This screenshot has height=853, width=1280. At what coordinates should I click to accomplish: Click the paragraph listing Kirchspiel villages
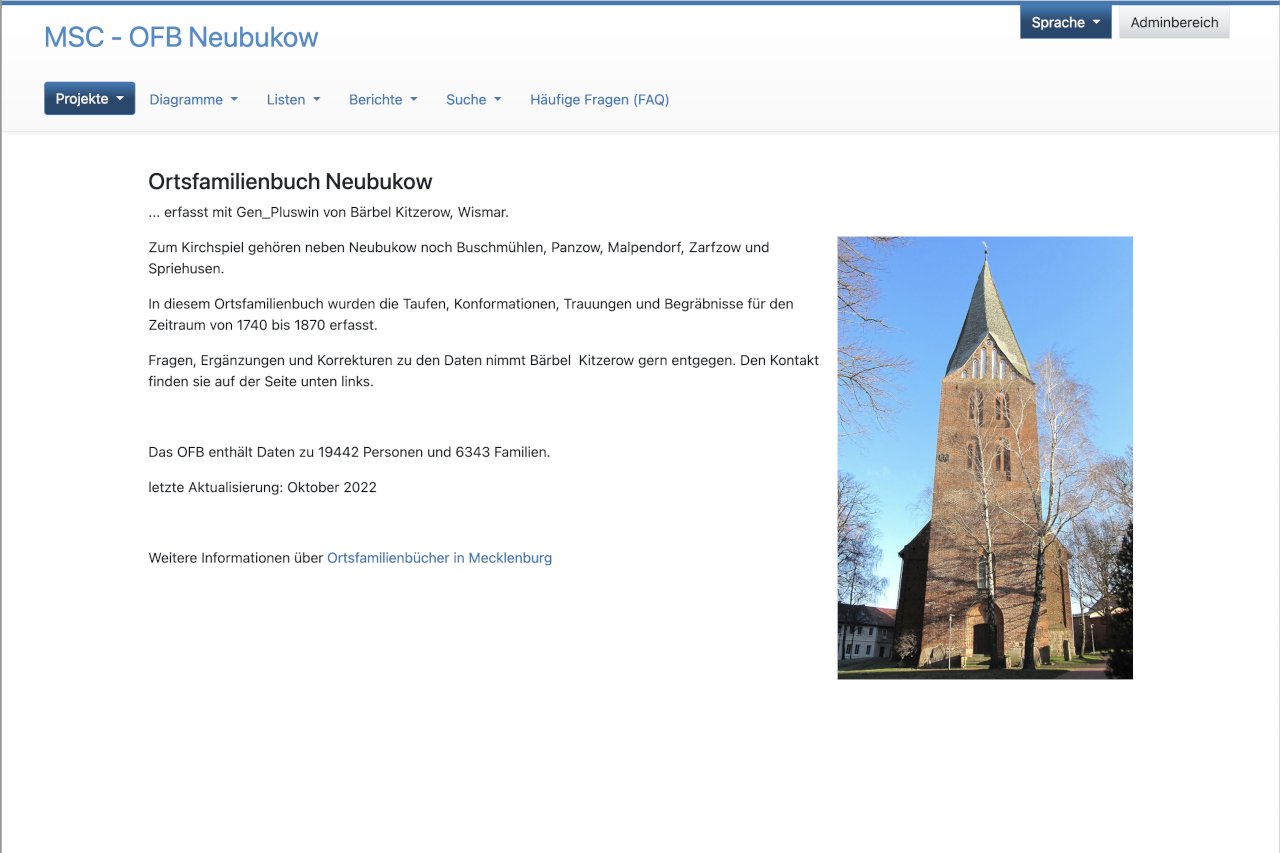point(458,257)
